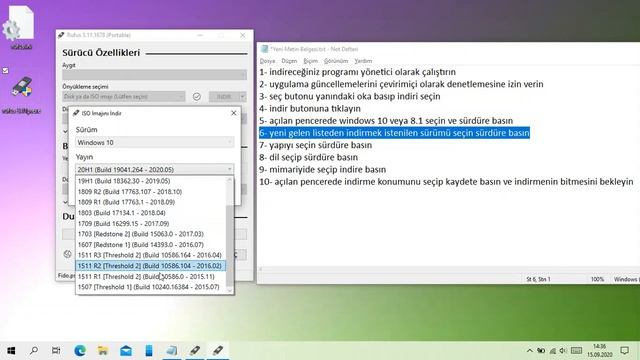Open File Explorer from taskbar
640x360 pixels.
(x=103, y=350)
